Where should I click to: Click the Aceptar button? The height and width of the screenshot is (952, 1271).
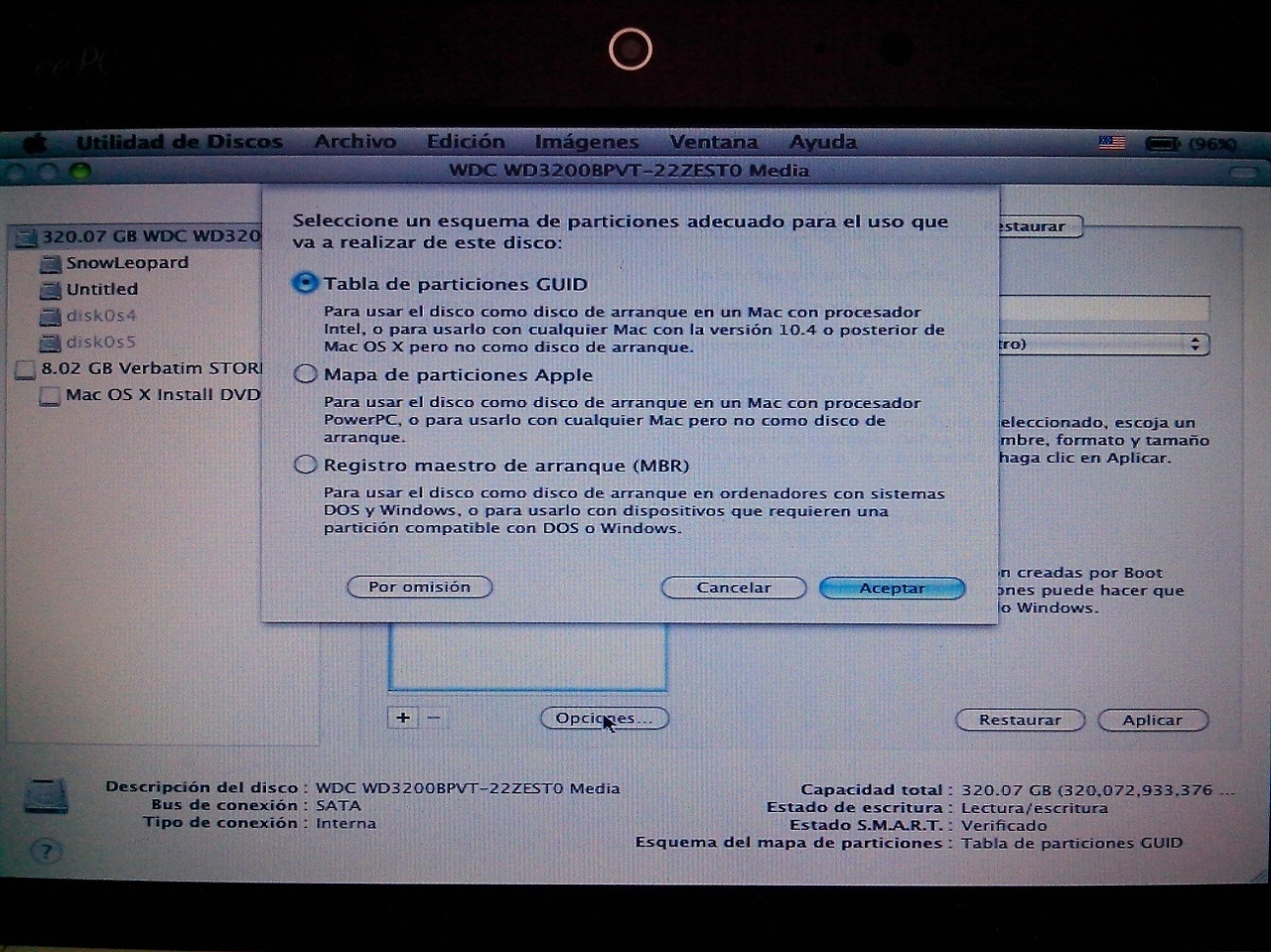tap(892, 588)
